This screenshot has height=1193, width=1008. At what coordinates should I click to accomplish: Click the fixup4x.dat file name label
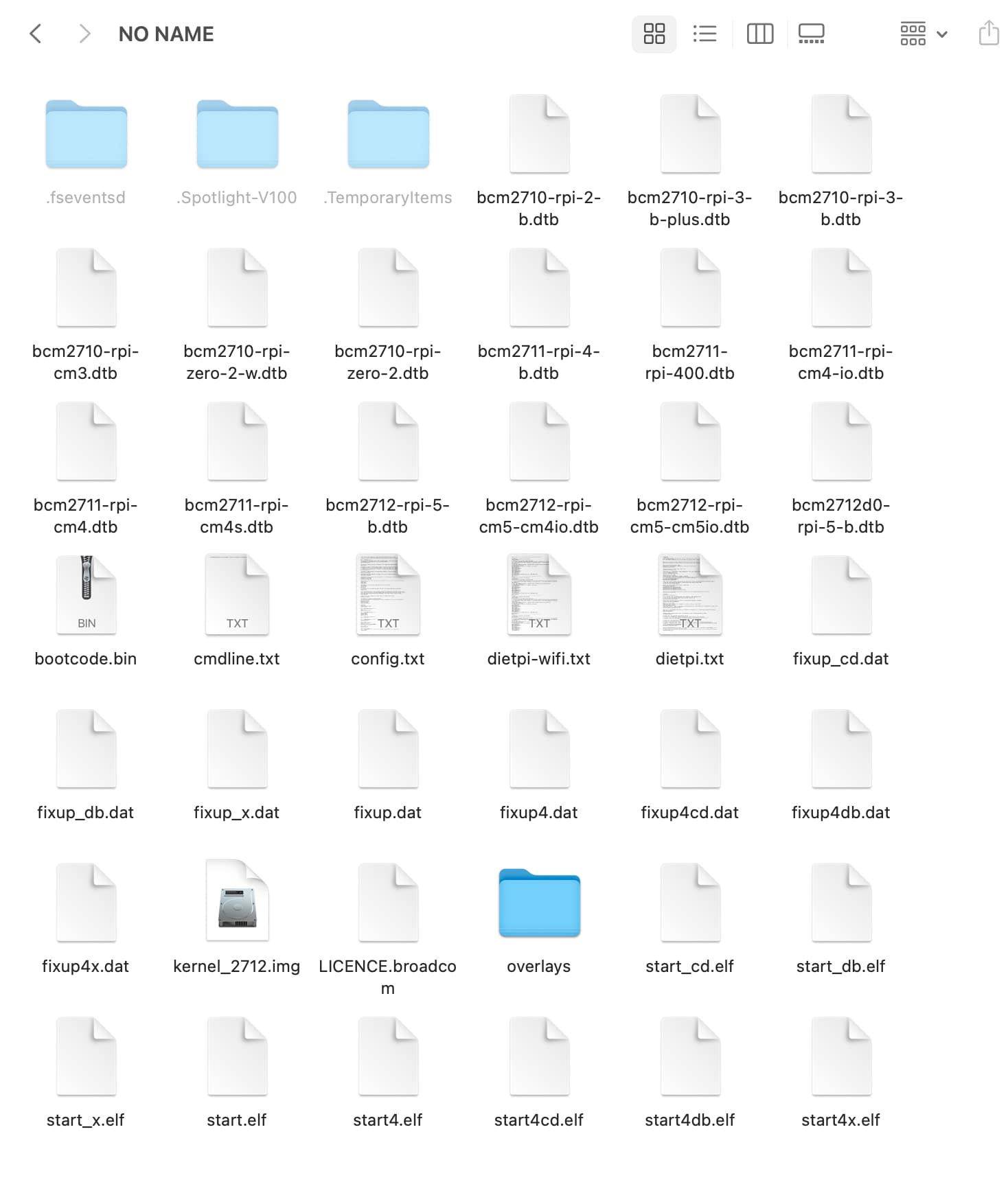tap(86, 966)
